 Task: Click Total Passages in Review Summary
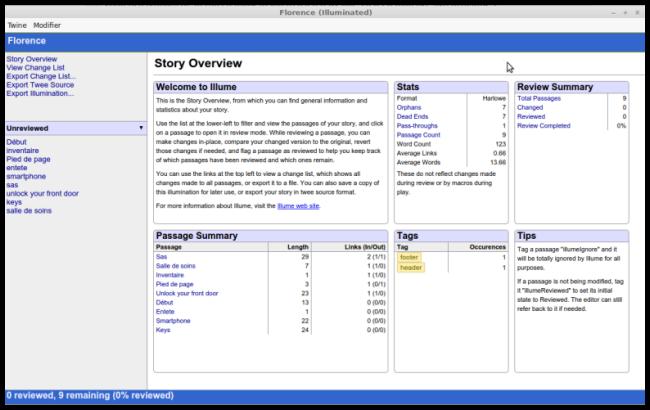pyautogui.click(x=538, y=98)
